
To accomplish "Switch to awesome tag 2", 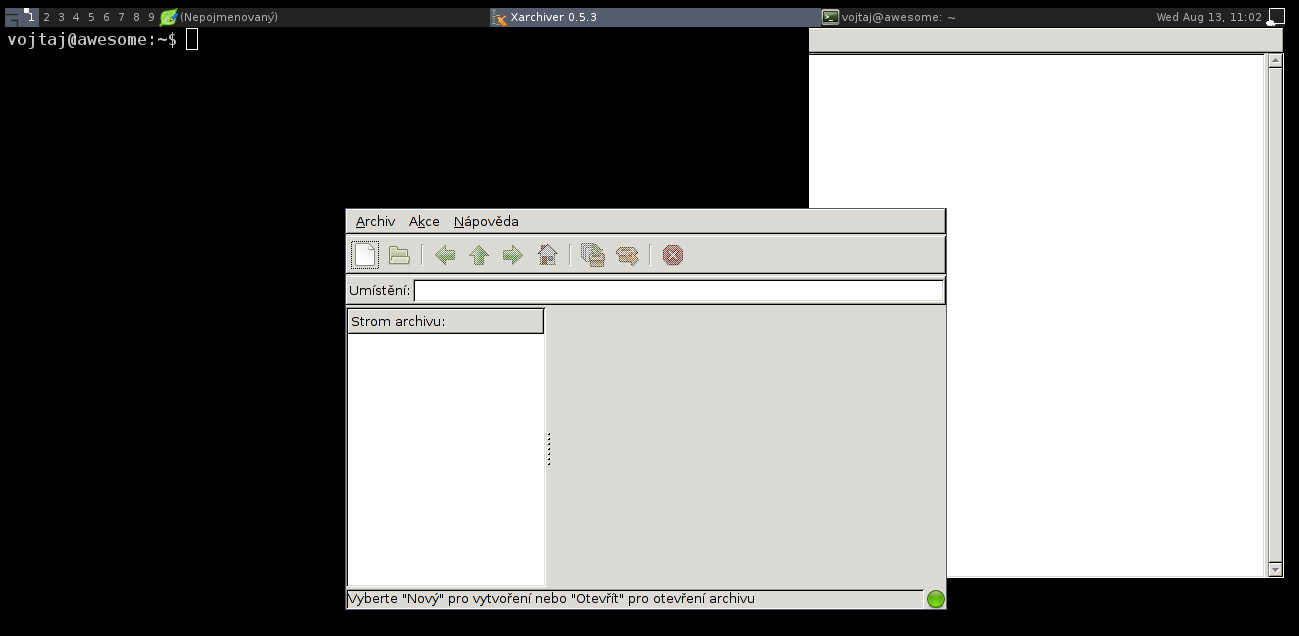I will point(46,17).
